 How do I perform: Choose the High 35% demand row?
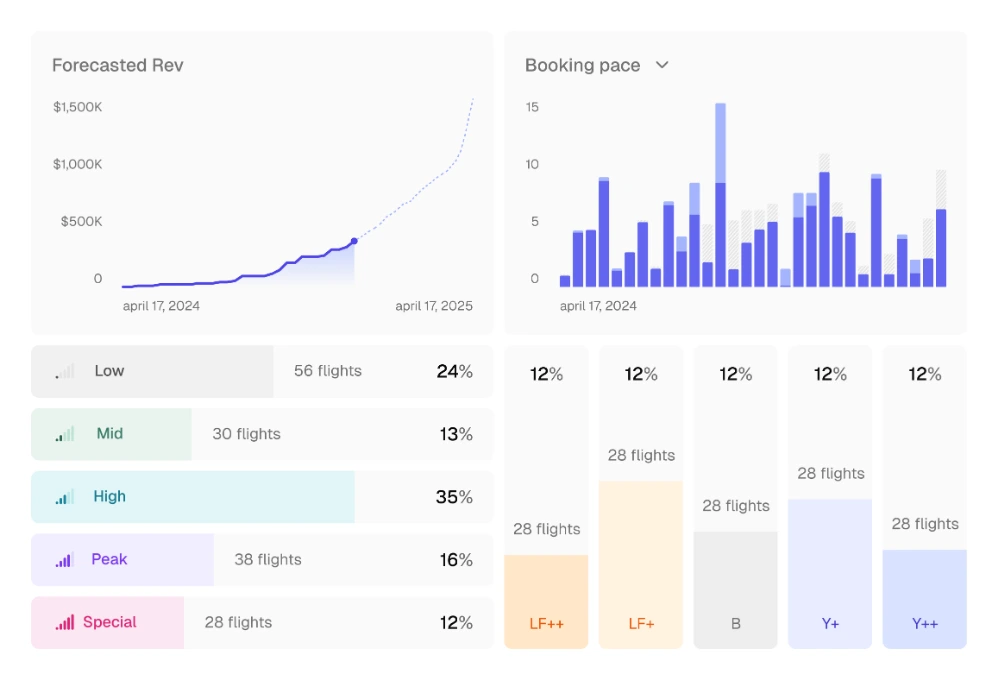click(x=262, y=497)
